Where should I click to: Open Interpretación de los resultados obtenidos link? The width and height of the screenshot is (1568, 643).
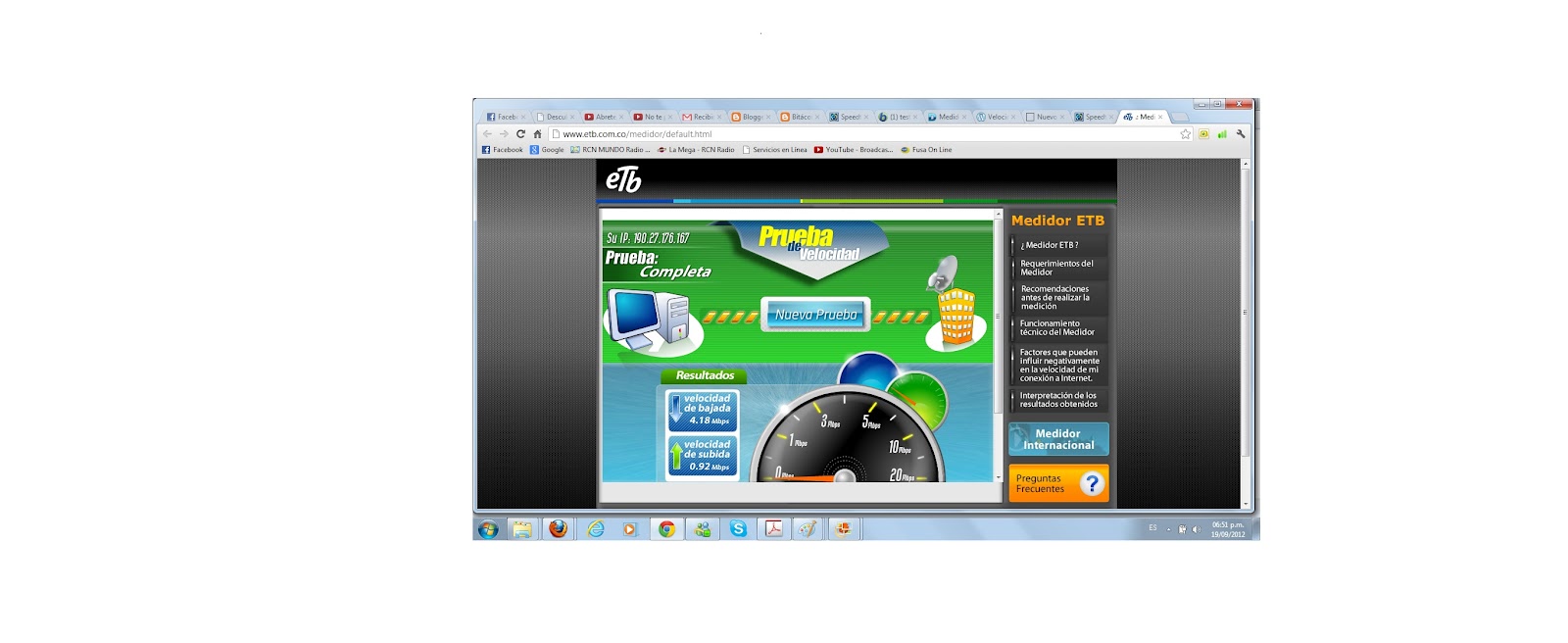pos(1058,400)
